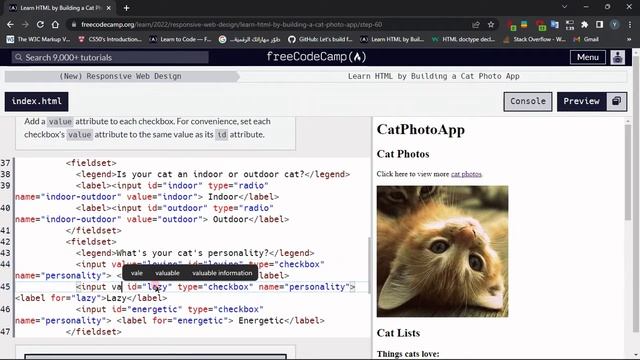
Task: Toggle the Console pane
Action: (x=528, y=101)
